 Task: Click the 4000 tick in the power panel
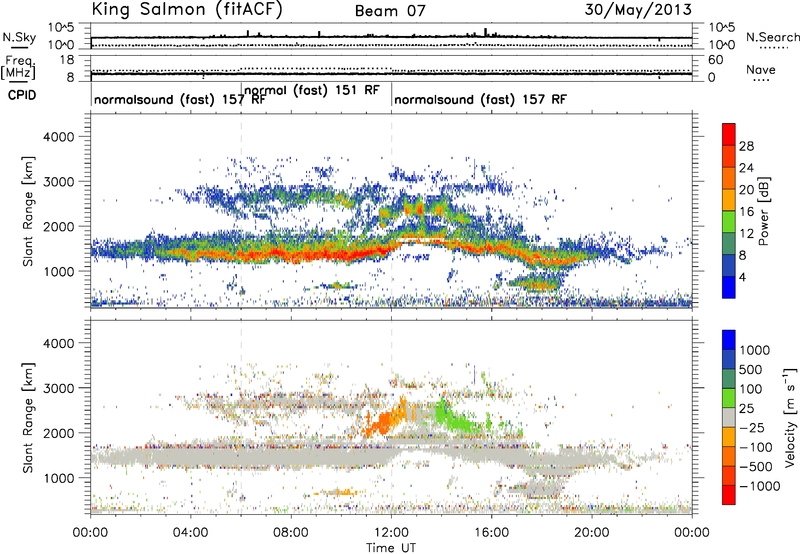click(x=58, y=137)
